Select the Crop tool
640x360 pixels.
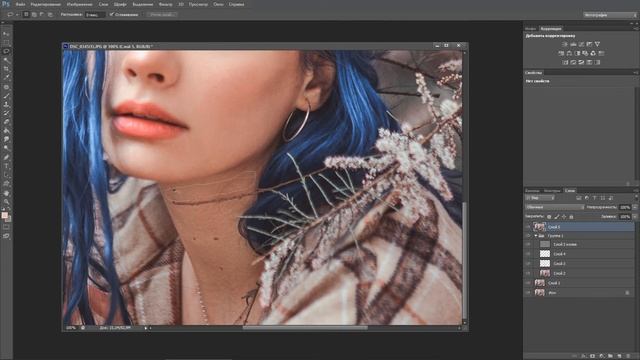click(x=6, y=69)
